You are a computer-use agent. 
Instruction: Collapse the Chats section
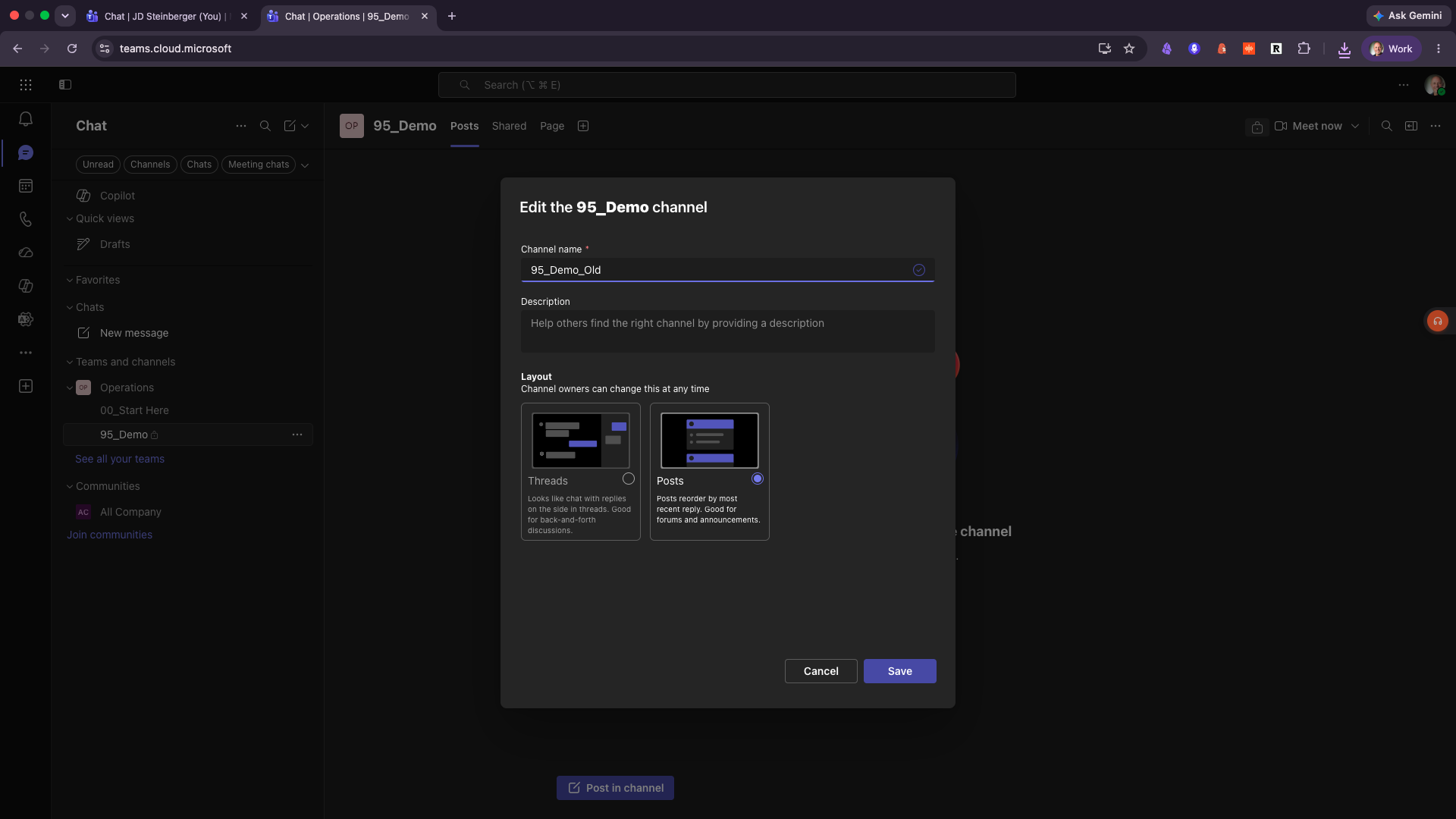click(x=70, y=307)
